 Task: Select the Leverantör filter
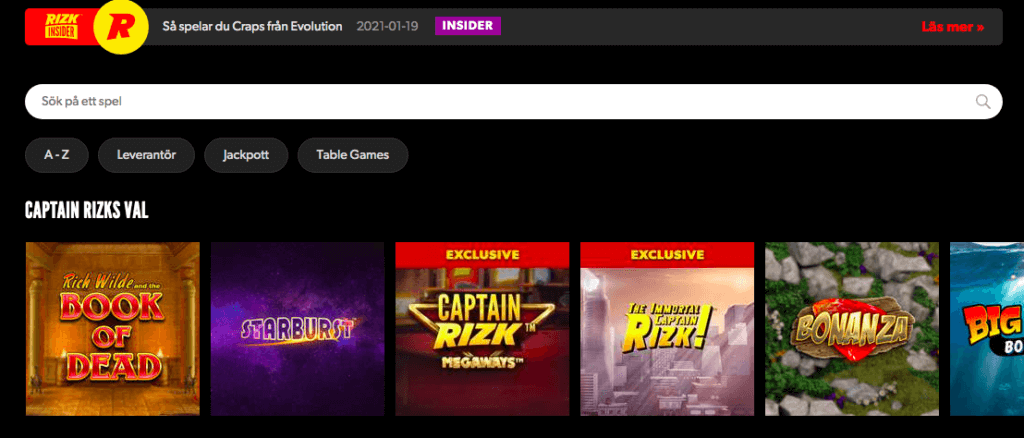[x=146, y=155]
